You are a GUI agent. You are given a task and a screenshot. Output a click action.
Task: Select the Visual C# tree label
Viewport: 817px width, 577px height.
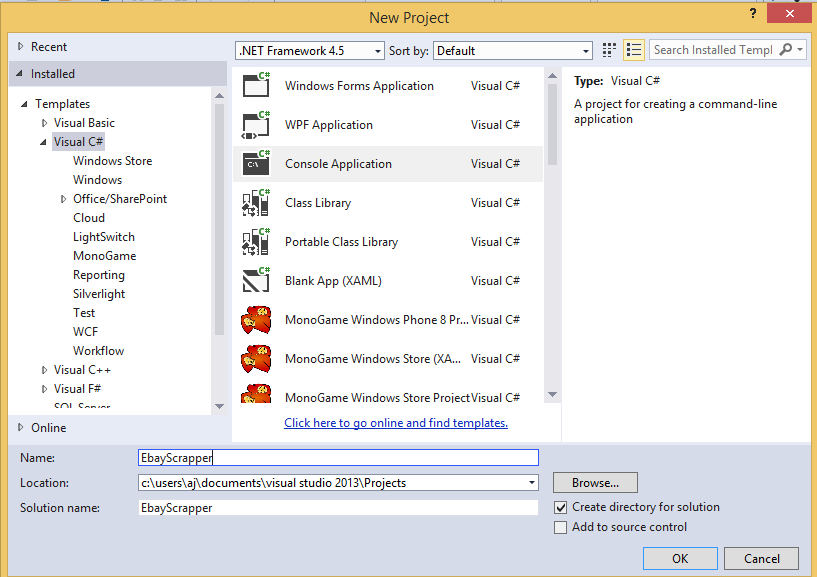(78, 142)
